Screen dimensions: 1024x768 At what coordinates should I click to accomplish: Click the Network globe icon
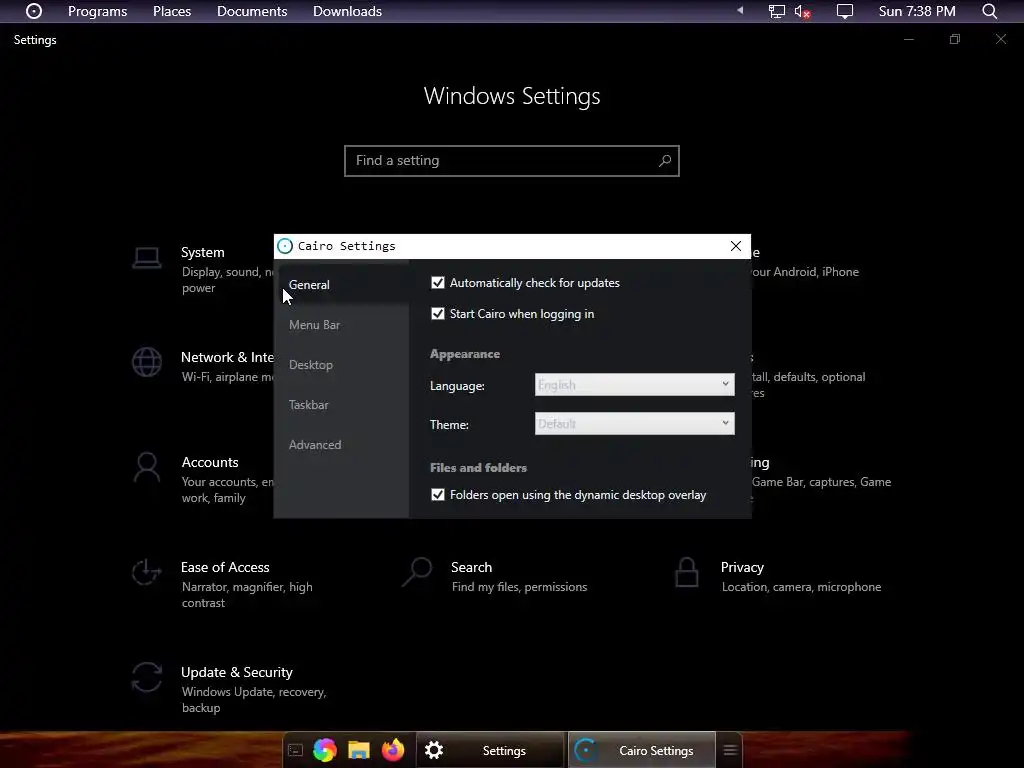click(147, 362)
